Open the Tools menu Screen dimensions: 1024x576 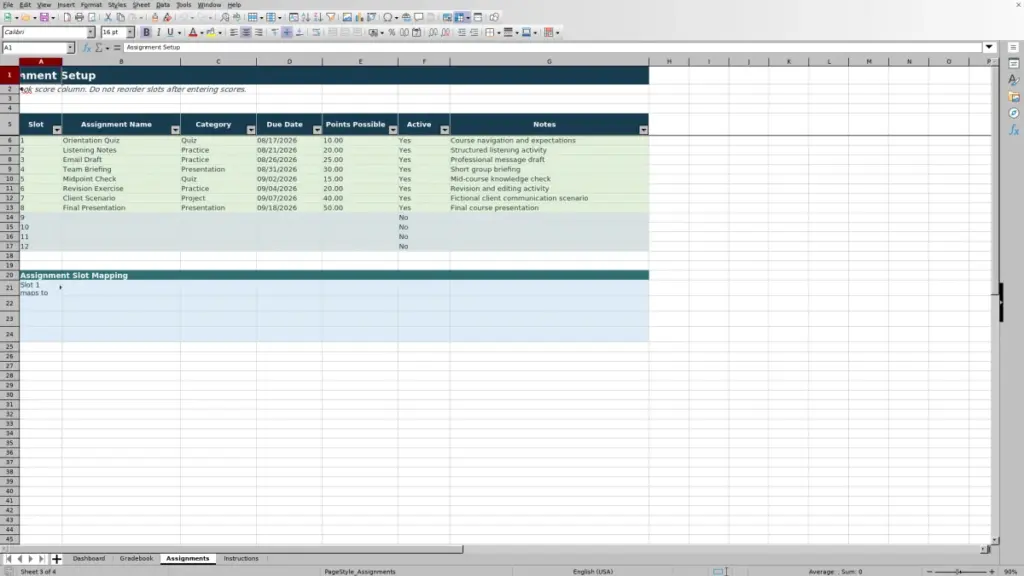point(184,5)
